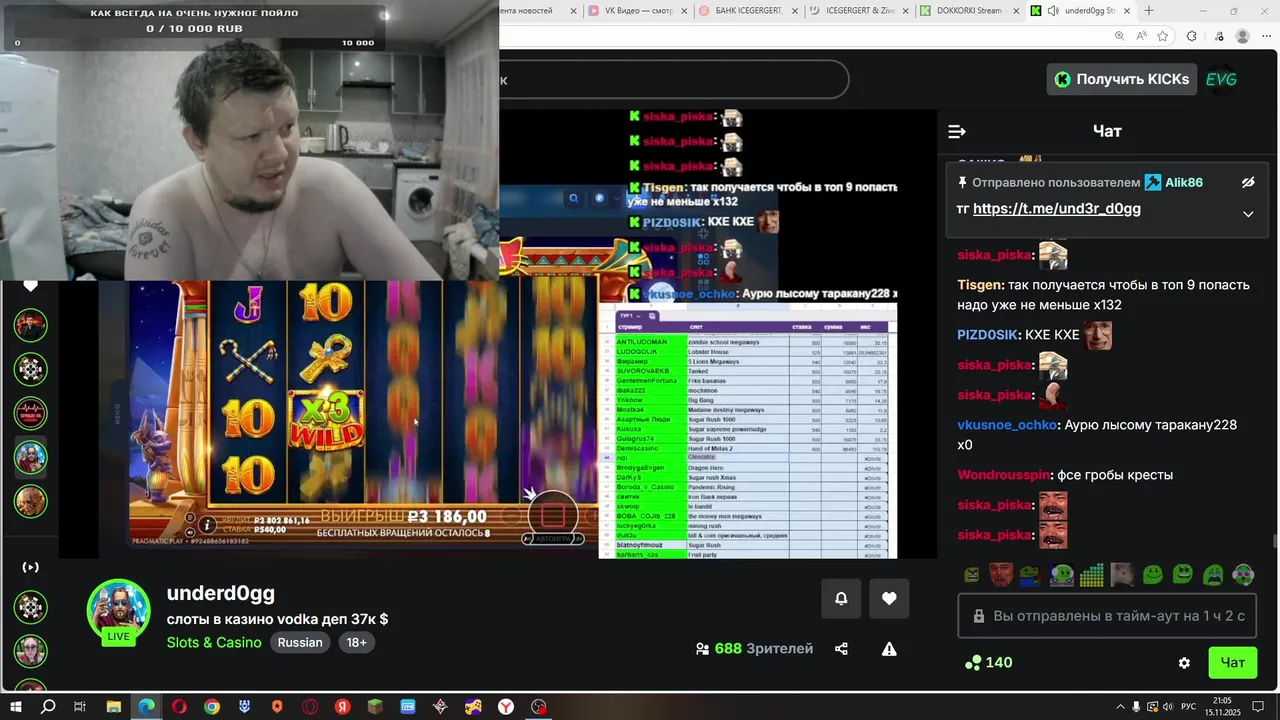Click Wondrousspin username in chat
This screenshot has height=720, width=1280.
pyautogui.click(x=1004, y=475)
